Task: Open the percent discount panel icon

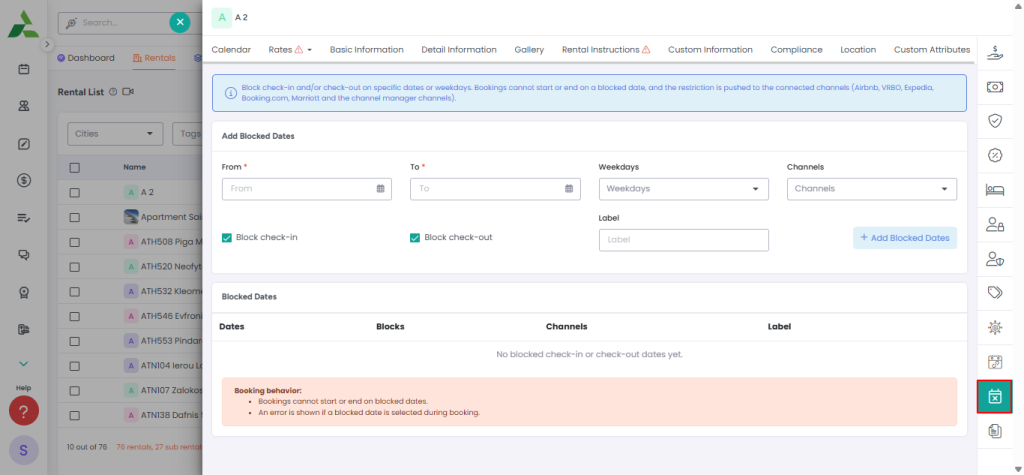Action: (x=994, y=155)
